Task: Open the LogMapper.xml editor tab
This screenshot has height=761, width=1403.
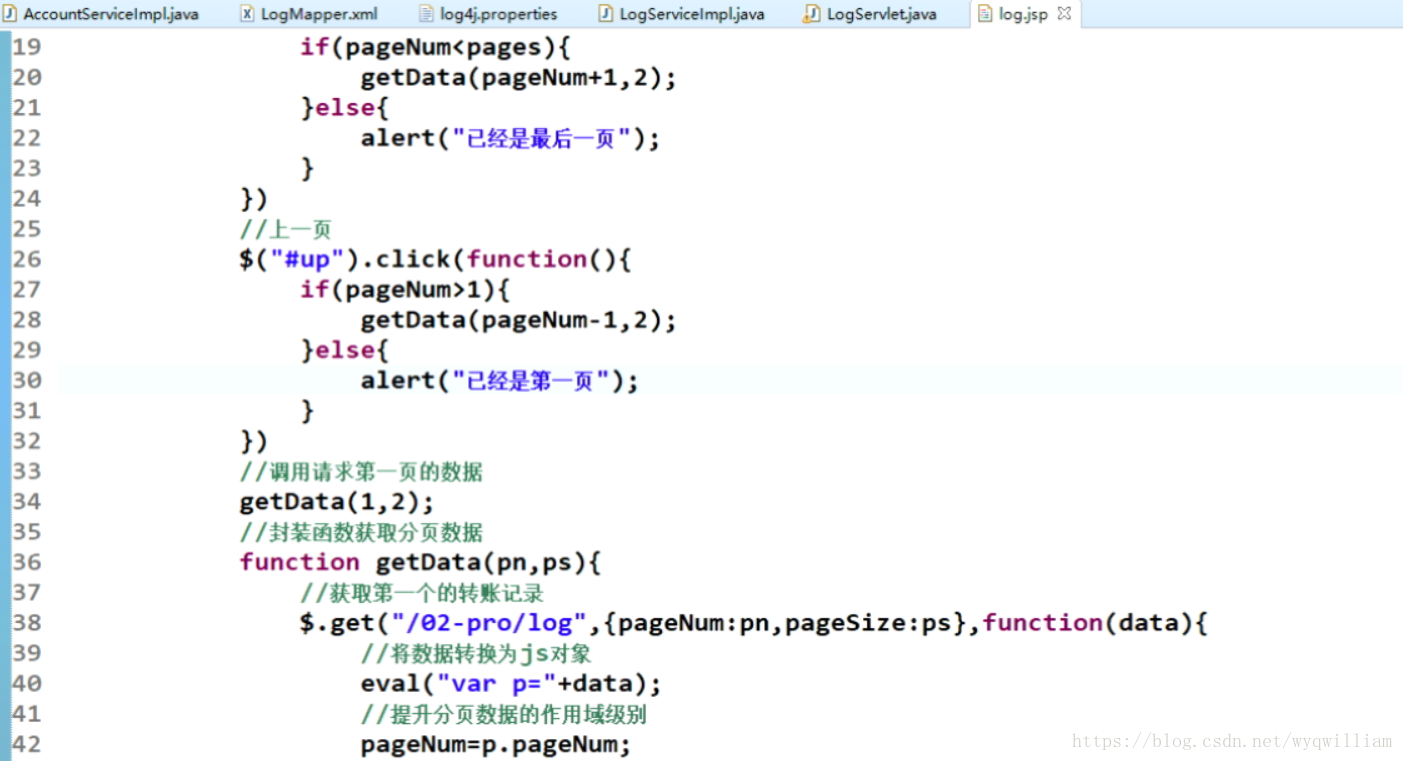Action: tap(310, 14)
